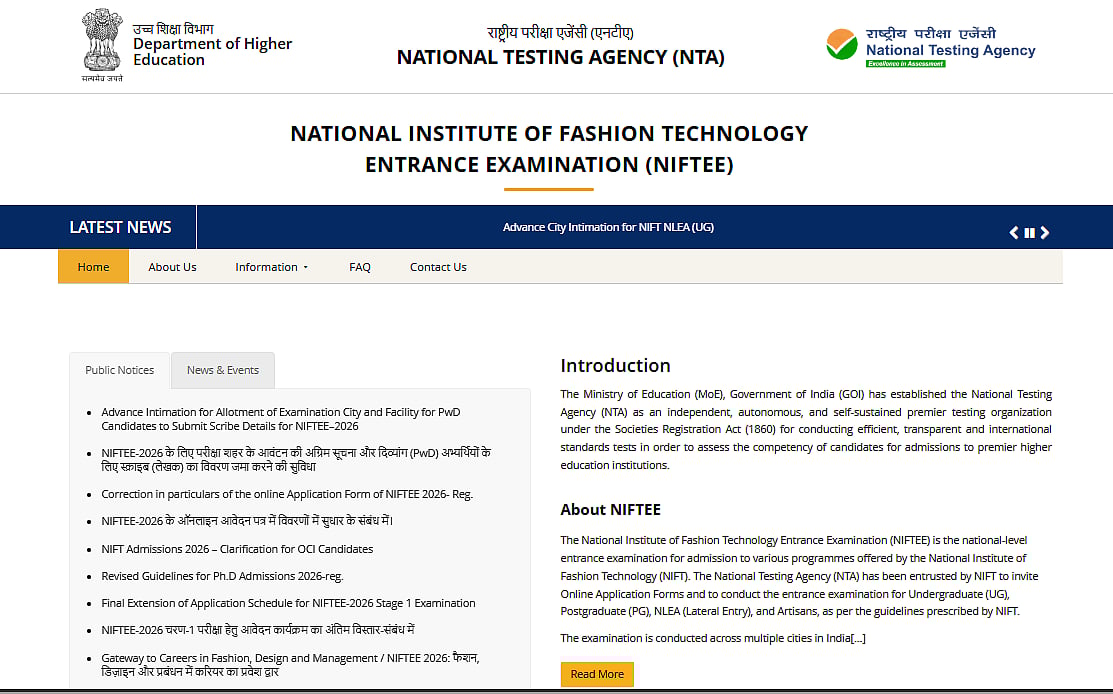Click Contact Us in the navigation

coord(437,266)
